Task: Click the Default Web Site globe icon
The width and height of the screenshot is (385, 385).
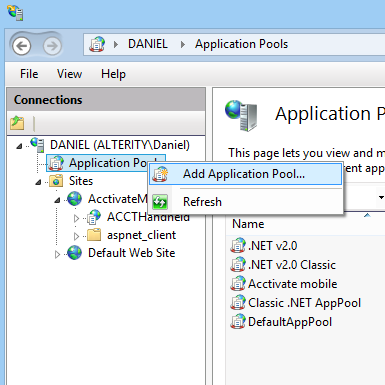Action: click(74, 253)
